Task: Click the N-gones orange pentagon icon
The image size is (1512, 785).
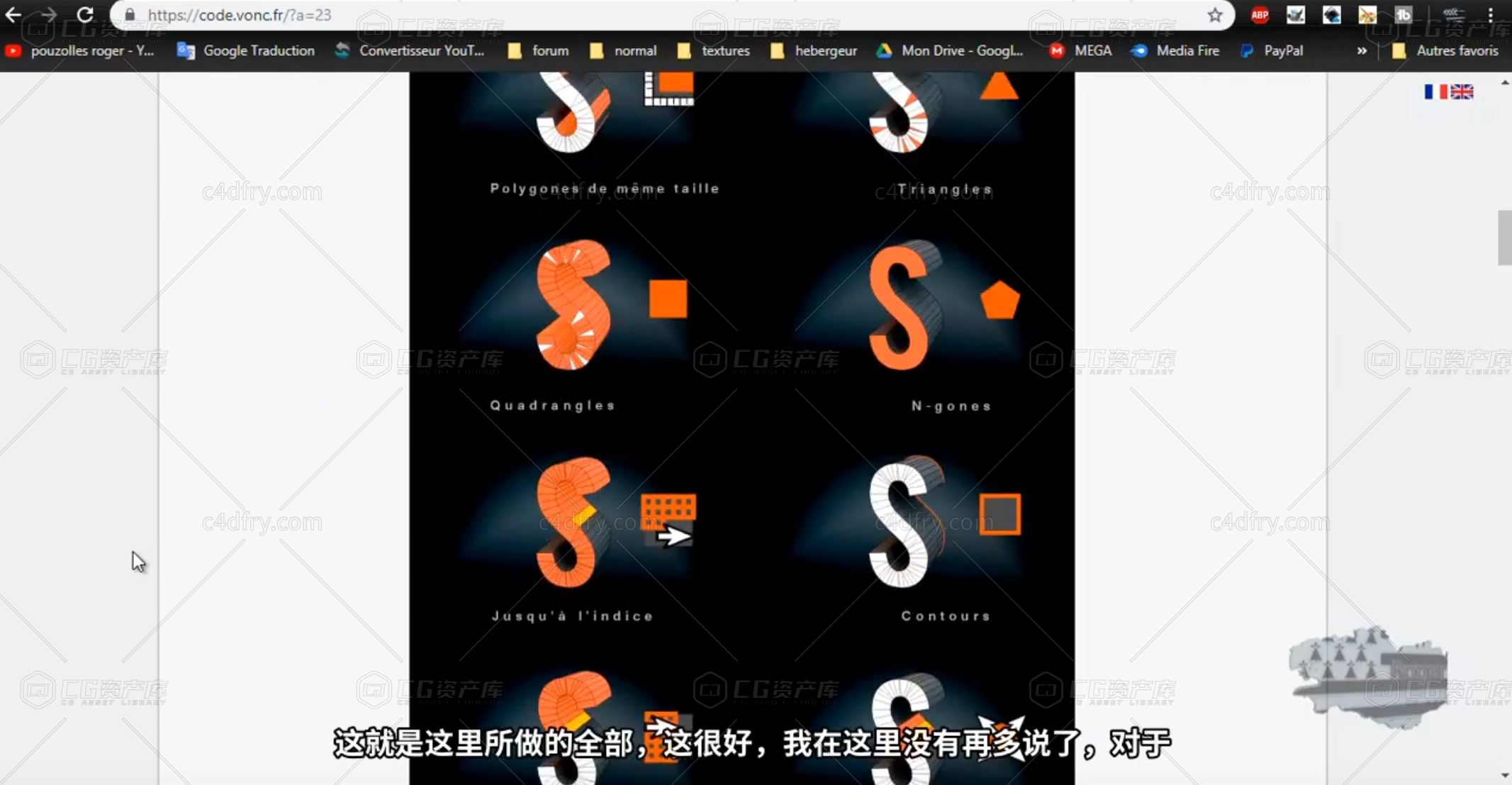Action: (x=999, y=300)
